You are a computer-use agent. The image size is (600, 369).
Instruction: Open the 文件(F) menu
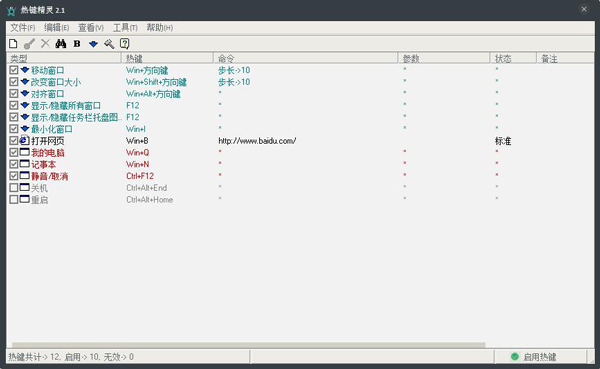[x=23, y=28]
